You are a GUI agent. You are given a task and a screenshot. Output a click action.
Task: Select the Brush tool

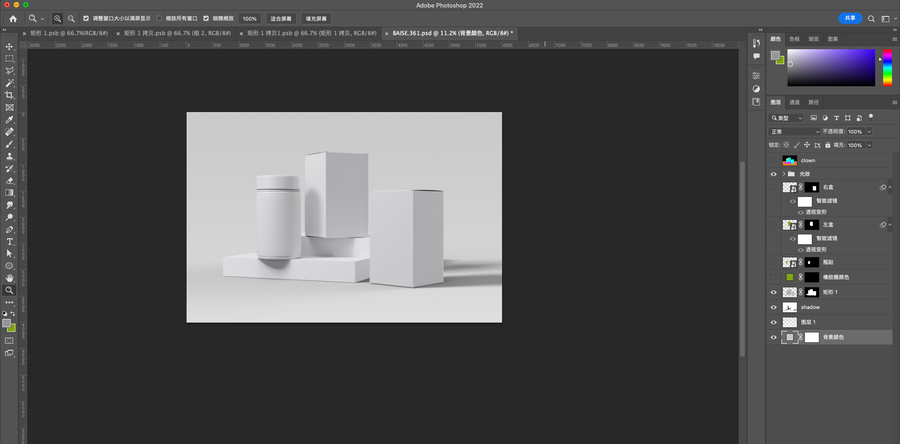point(9,144)
